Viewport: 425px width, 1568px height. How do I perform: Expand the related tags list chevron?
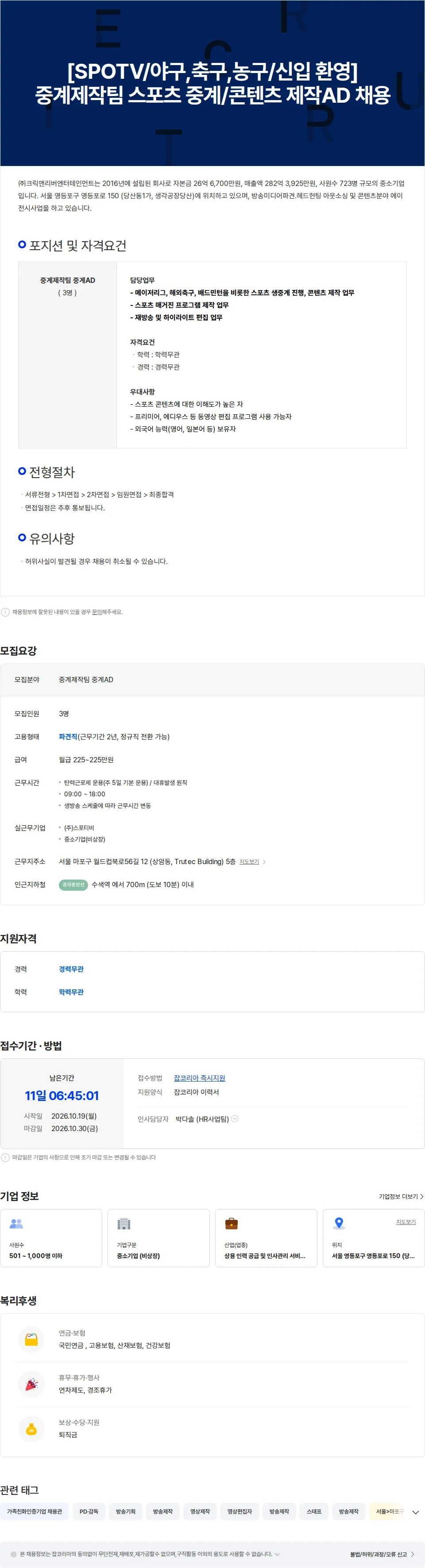415,1512
